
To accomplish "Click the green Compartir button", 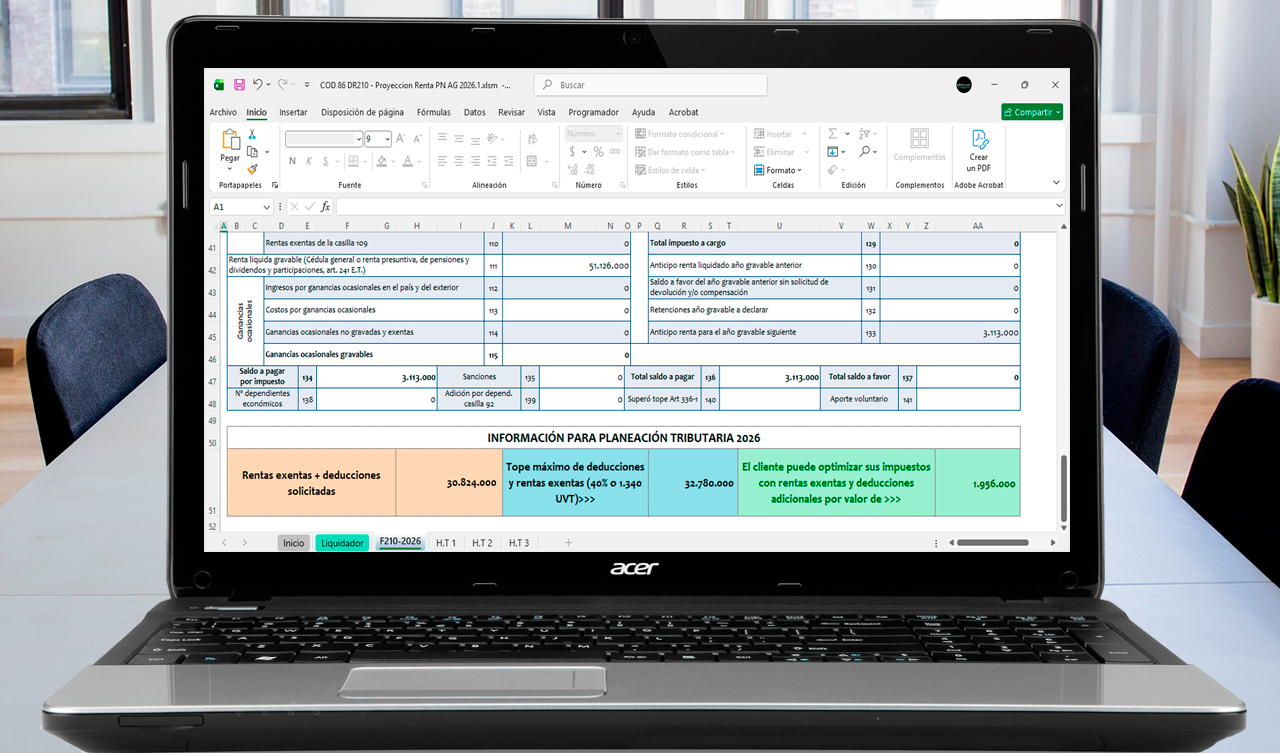I will [x=1031, y=112].
